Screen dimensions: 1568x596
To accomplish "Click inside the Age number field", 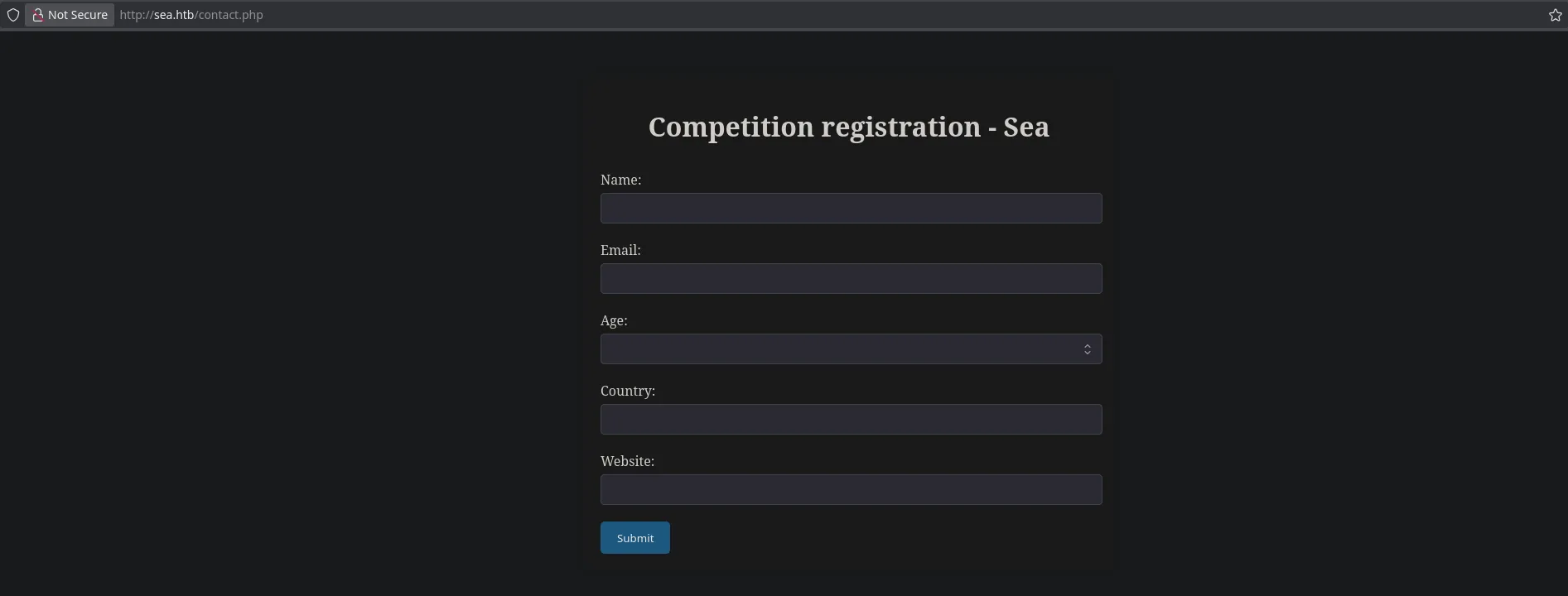I will click(837, 349).
